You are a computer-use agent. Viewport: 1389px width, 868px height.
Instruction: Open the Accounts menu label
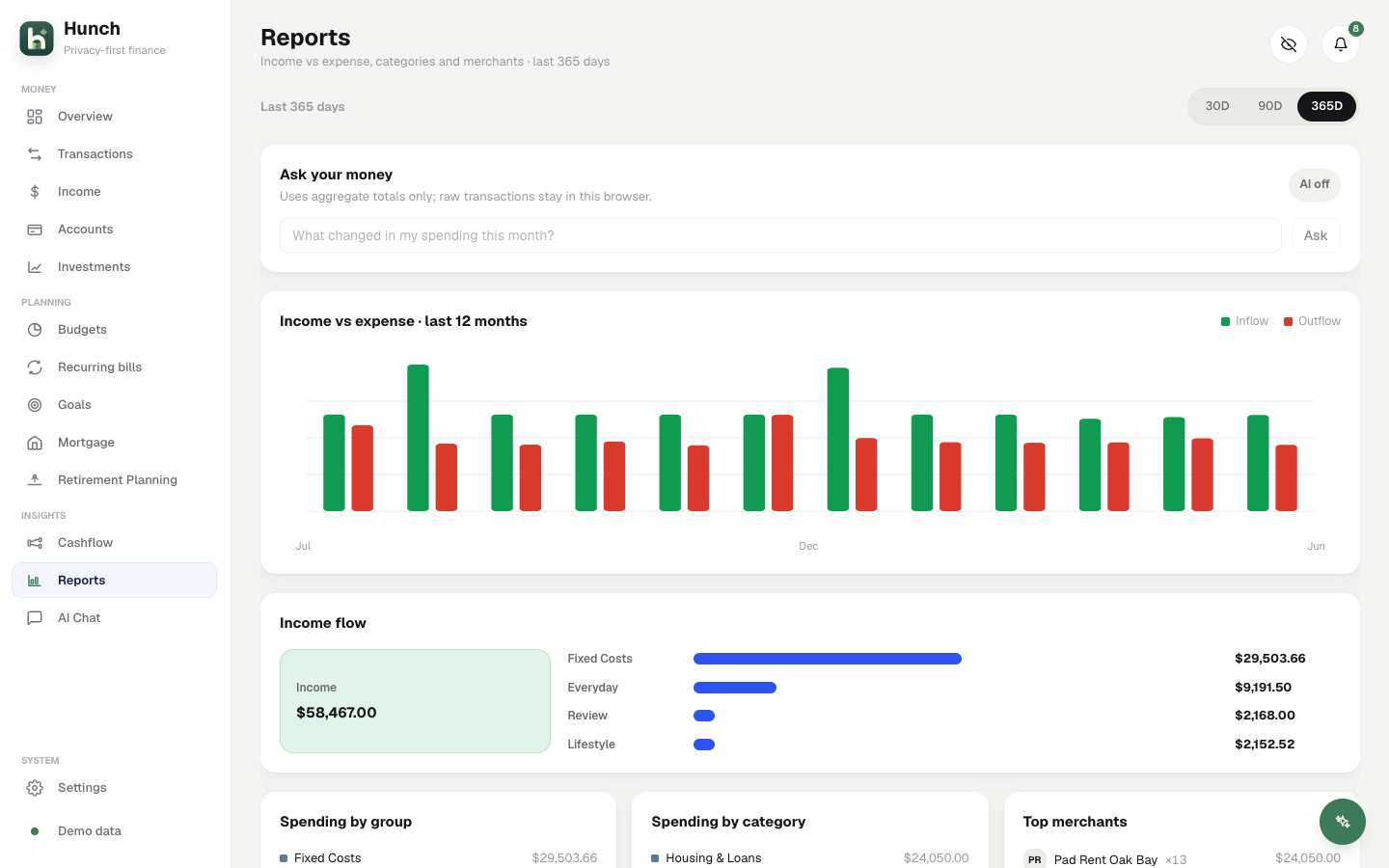[86, 230]
